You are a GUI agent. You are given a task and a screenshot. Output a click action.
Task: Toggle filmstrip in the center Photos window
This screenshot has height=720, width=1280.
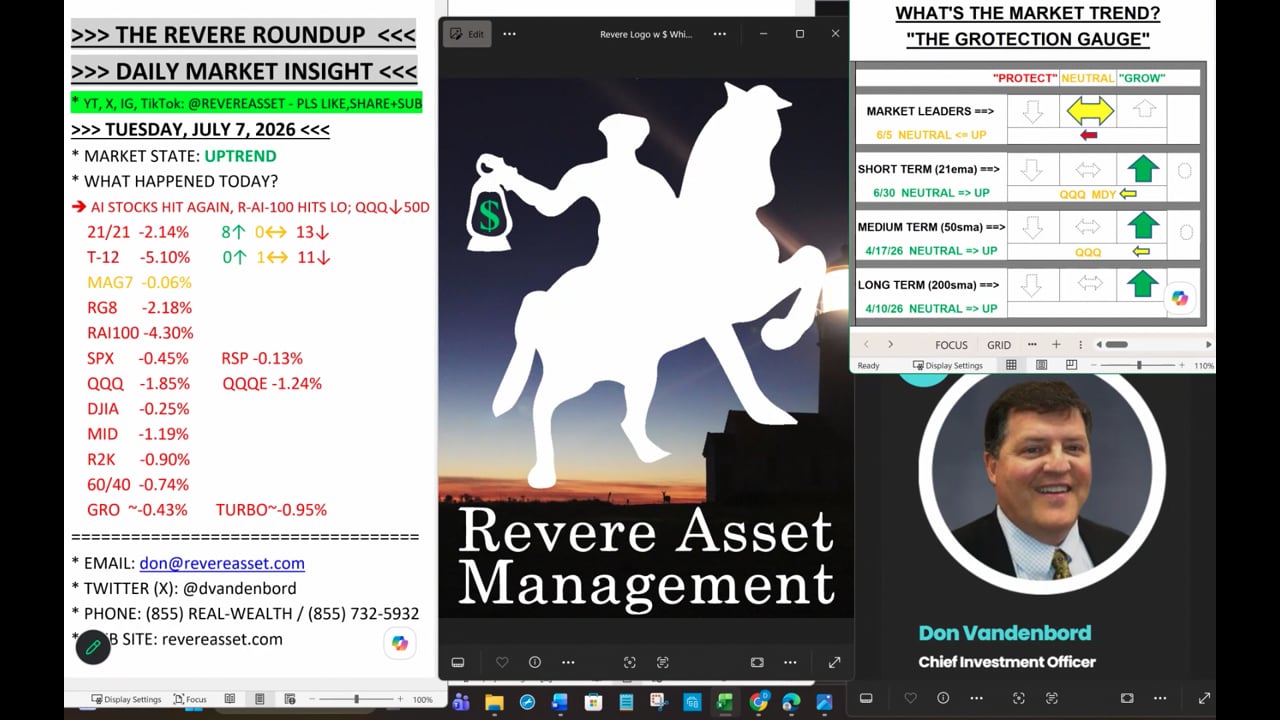(x=458, y=662)
